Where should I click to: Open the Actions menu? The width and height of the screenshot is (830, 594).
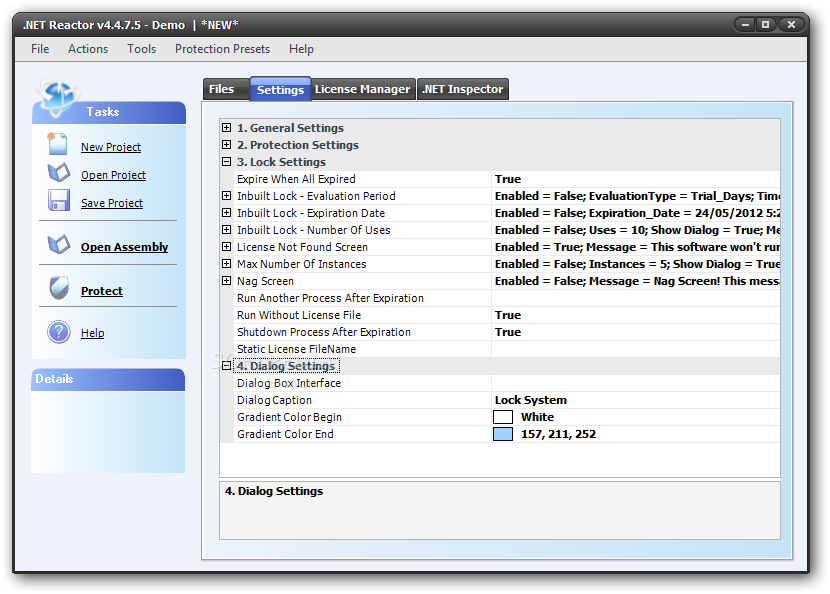tap(88, 49)
